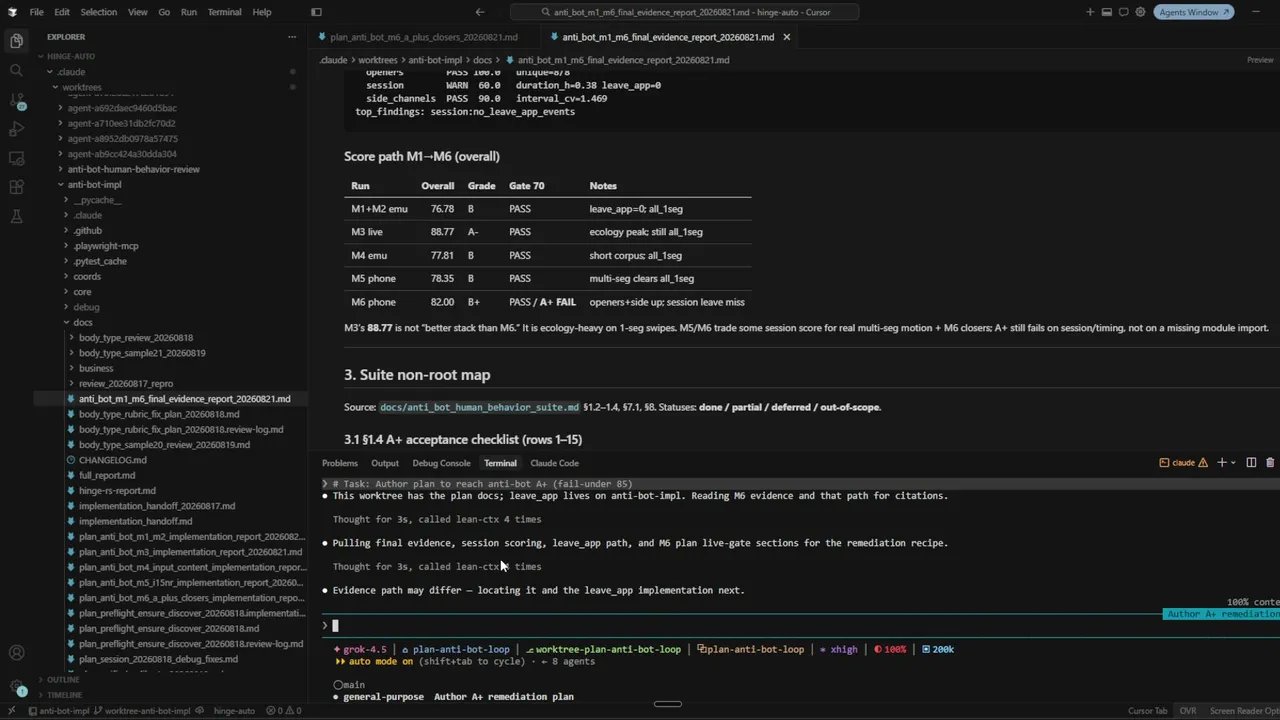Close the anti_bot_m1_m6_final_evidence_report tab
The height and width of the screenshot is (720, 1280).
pyautogui.click(x=786, y=37)
